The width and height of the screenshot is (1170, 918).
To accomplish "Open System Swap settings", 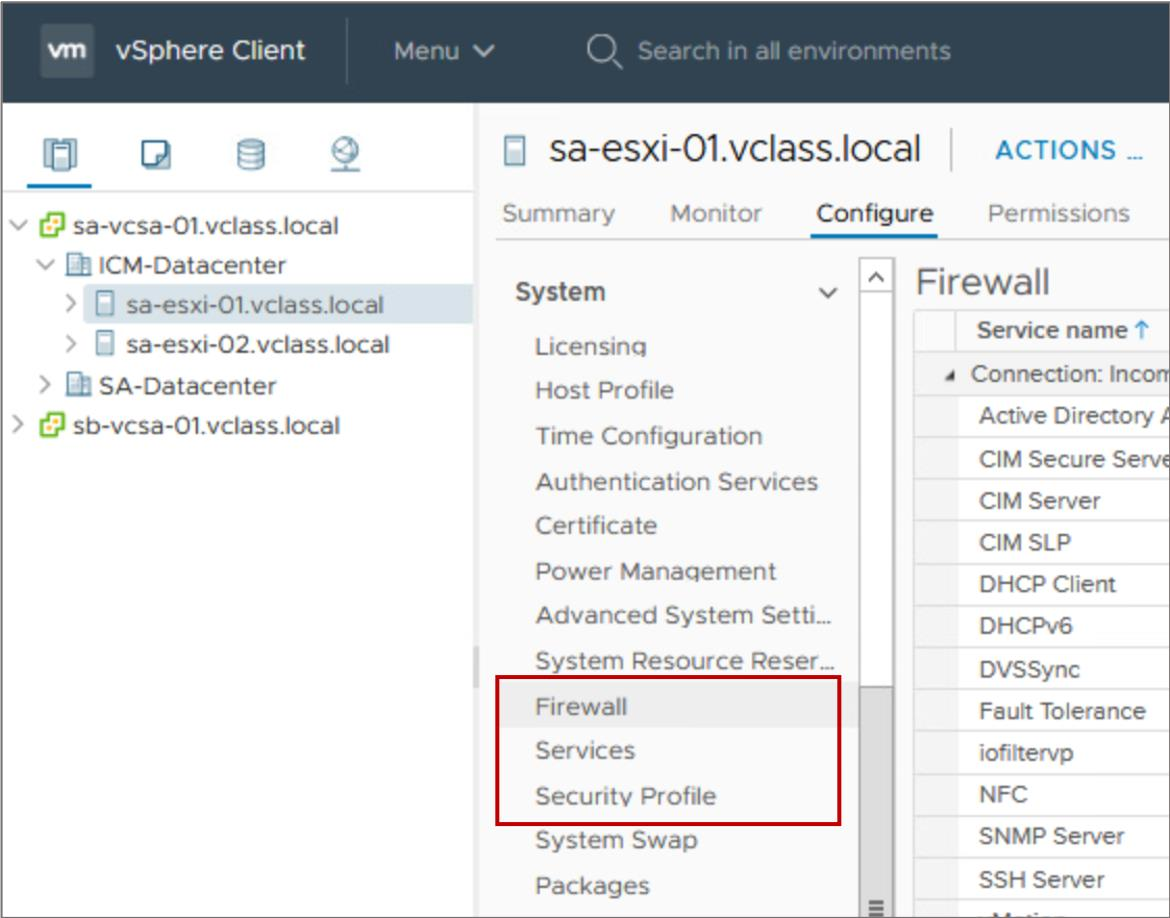I will 616,840.
